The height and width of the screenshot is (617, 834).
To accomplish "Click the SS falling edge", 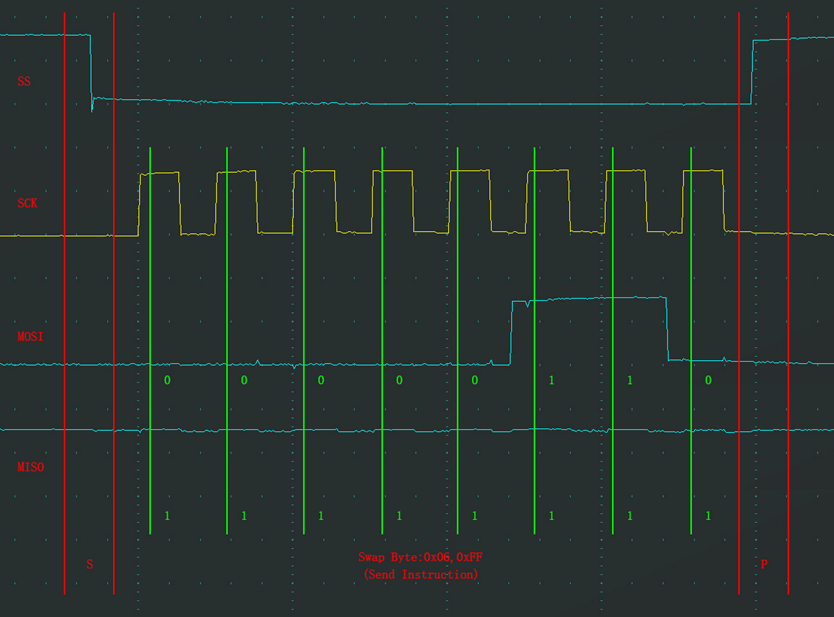I will [x=91, y=68].
